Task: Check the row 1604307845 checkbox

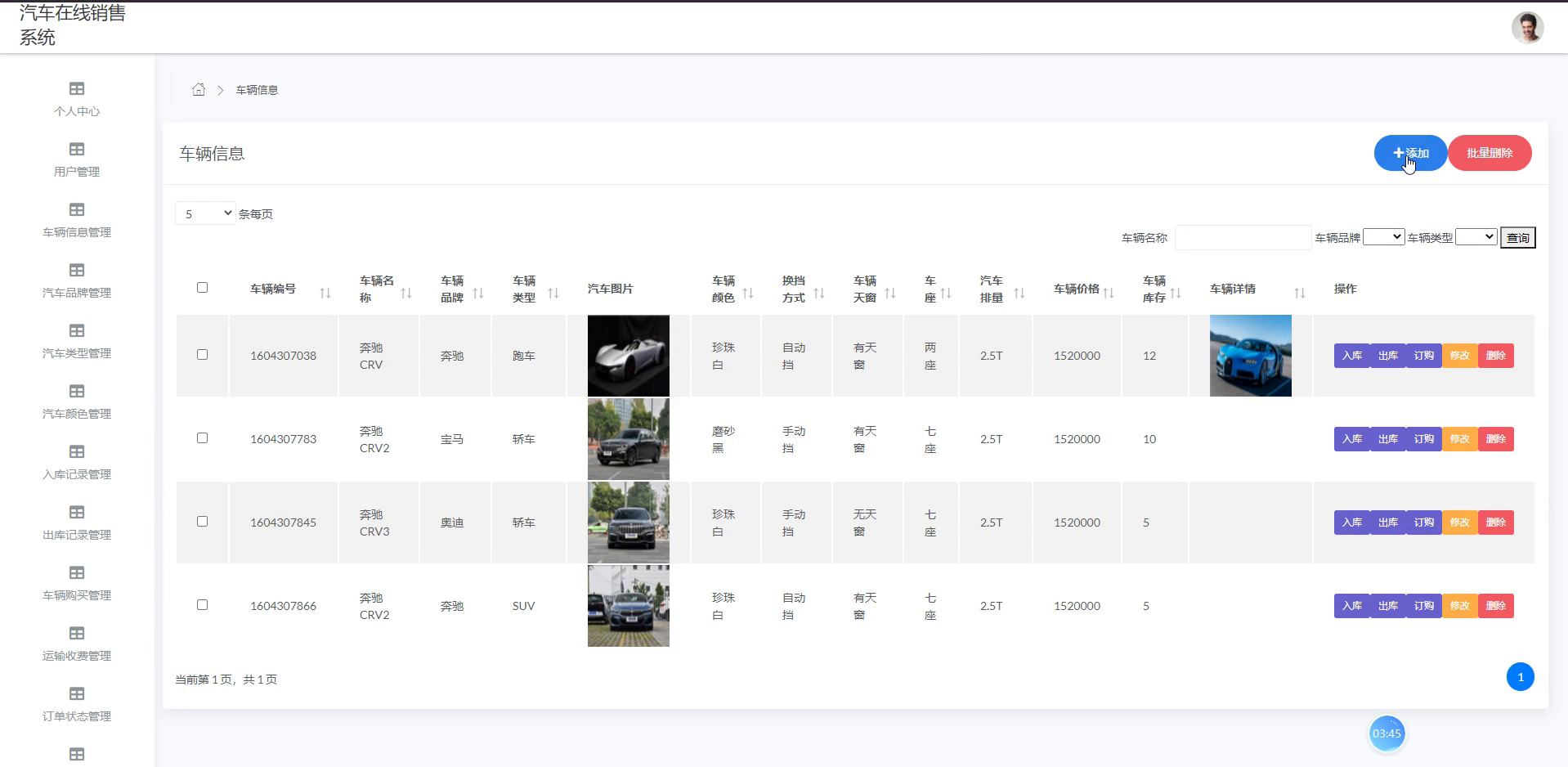Action: coord(202,522)
